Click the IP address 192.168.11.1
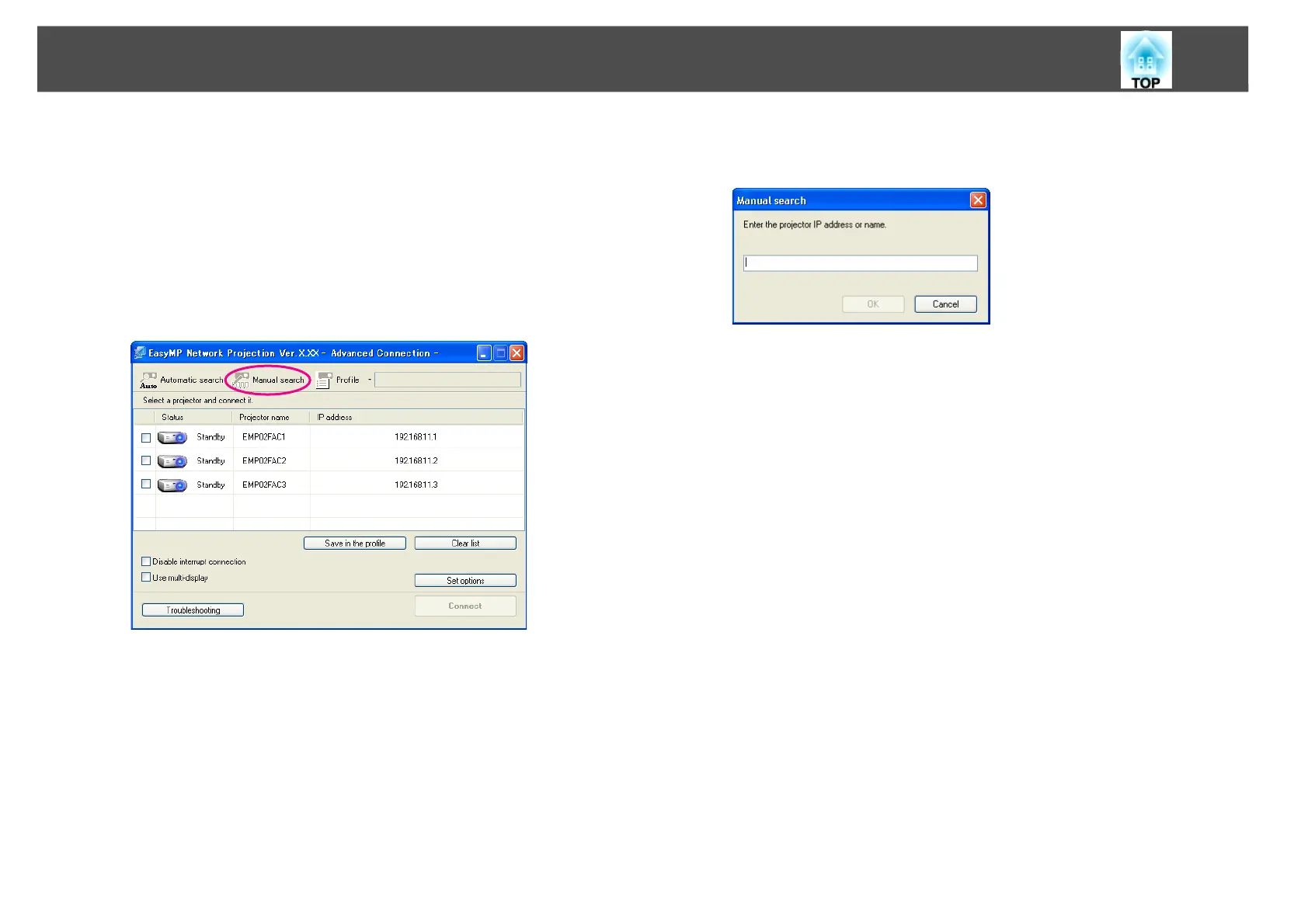Image resolution: width=1308 pixels, height=924 pixels. (x=416, y=437)
